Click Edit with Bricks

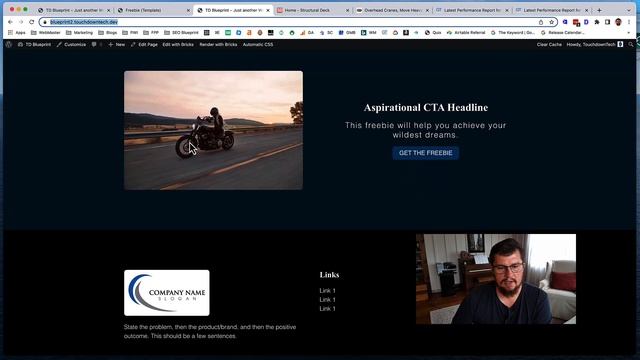tap(178, 44)
